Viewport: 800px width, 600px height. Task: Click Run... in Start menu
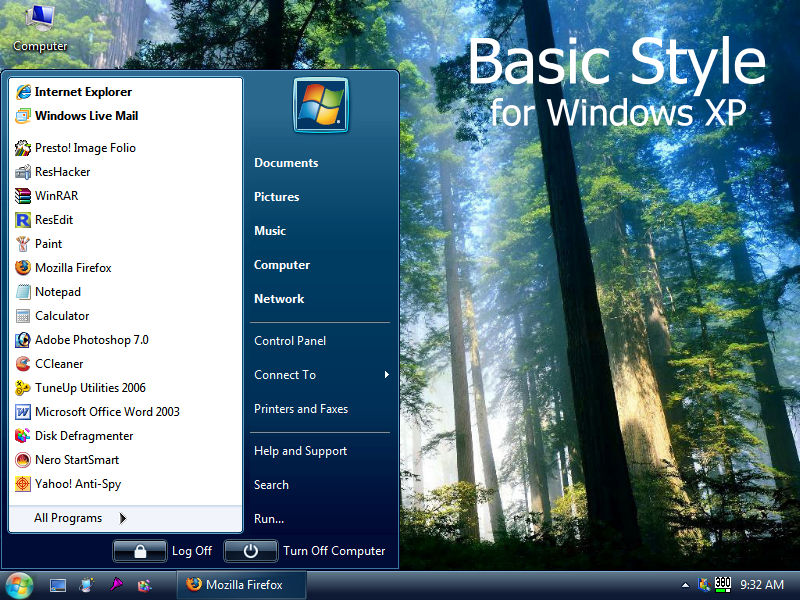[x=269, y=519]
